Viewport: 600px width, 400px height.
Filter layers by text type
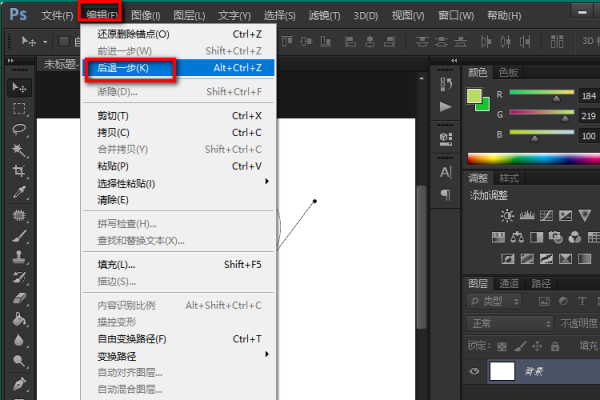point(582,302)
